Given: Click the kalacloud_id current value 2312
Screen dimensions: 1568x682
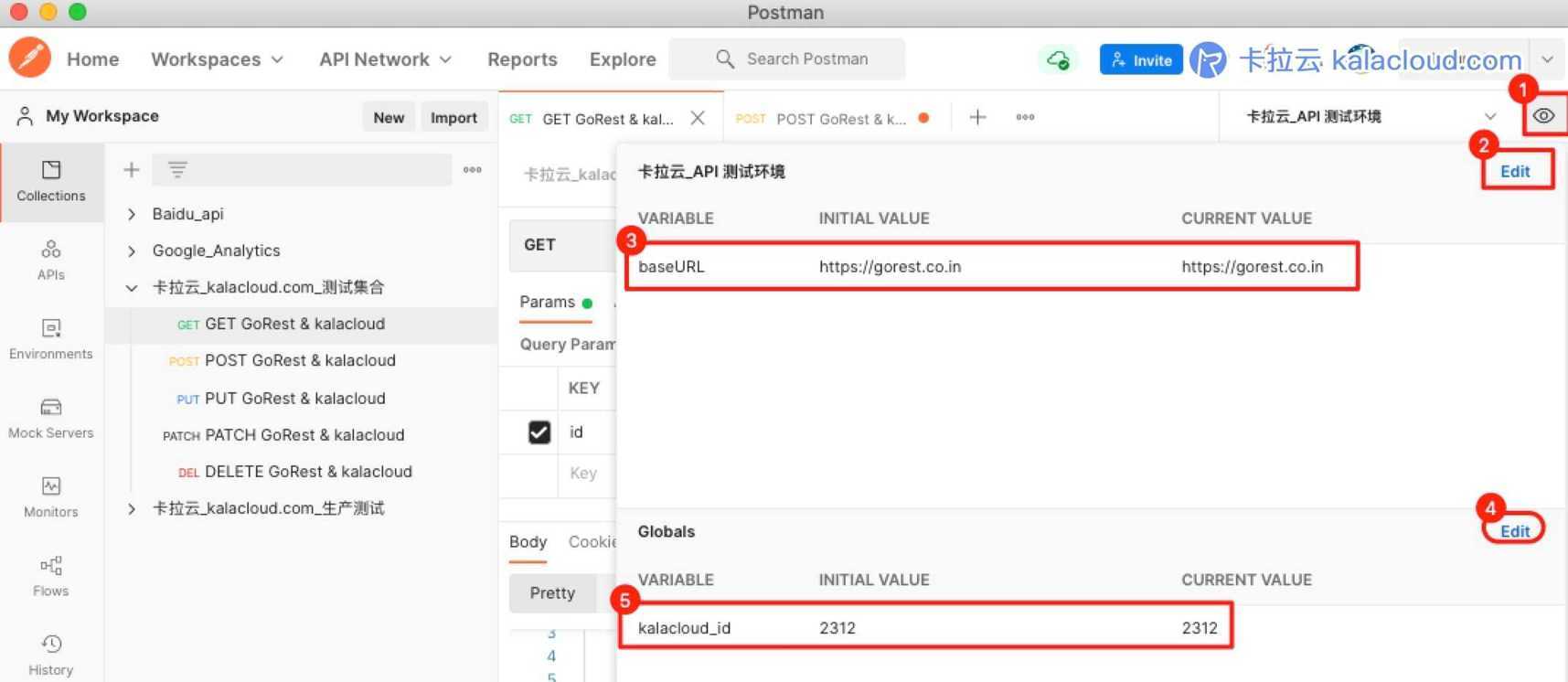Looking at the screenshot, I should tap(1200, 628).
